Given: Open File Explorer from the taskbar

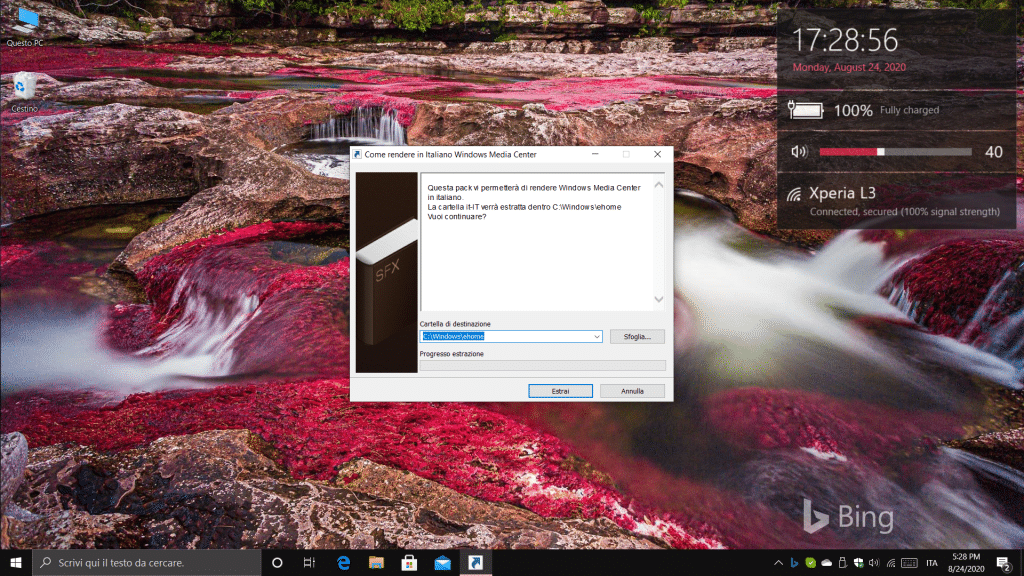Looking at the screenshot, I should (376, 563).
